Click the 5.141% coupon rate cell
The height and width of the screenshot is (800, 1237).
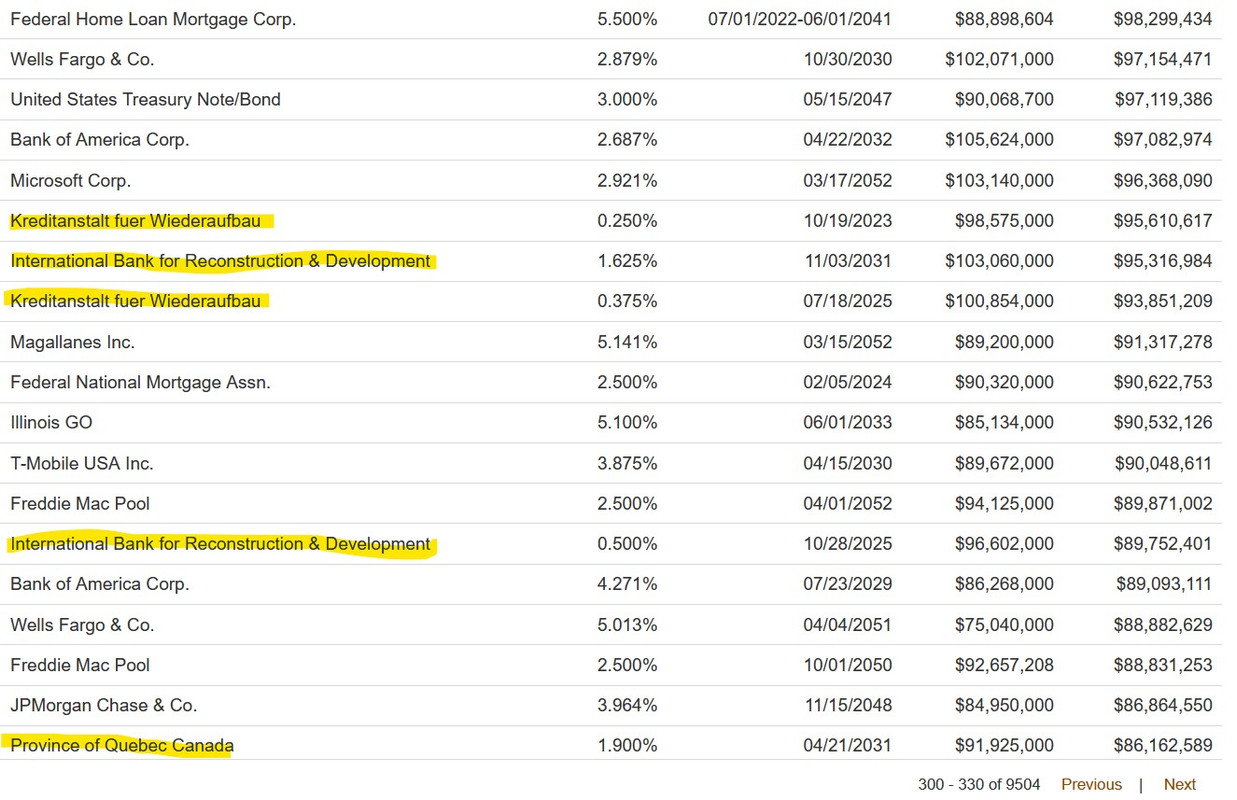(x=627, y=342)
